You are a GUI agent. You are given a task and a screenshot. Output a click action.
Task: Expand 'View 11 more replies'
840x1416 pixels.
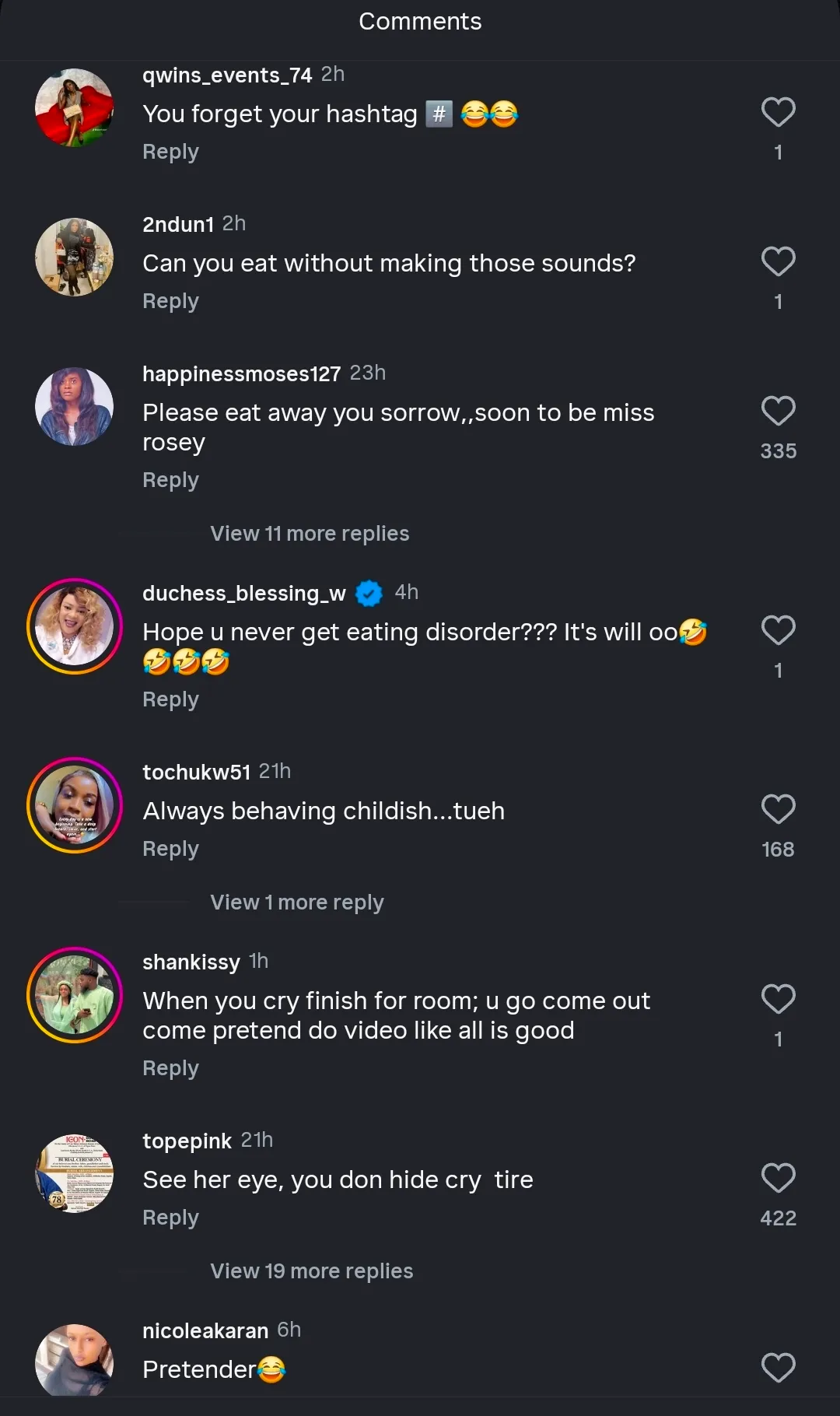click(310, 534)
